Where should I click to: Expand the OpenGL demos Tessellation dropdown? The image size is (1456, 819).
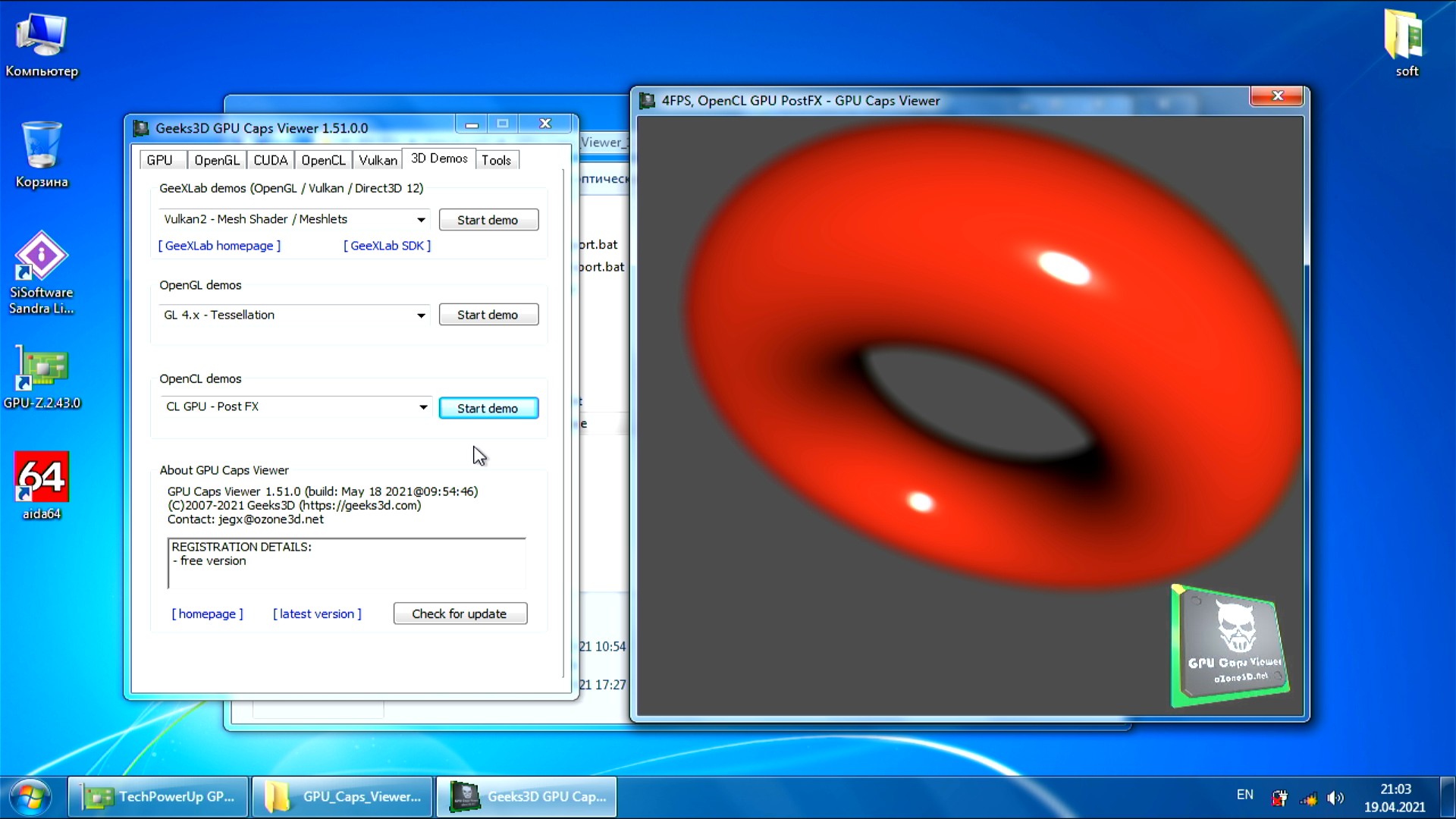click(421, 315)
